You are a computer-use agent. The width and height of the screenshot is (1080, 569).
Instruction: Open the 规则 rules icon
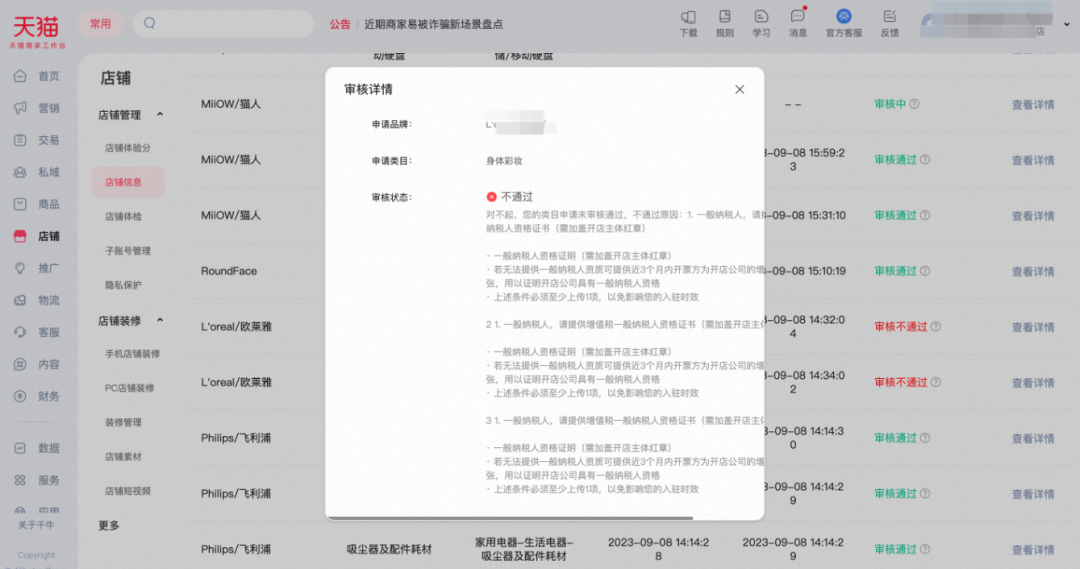click(724, 17)
